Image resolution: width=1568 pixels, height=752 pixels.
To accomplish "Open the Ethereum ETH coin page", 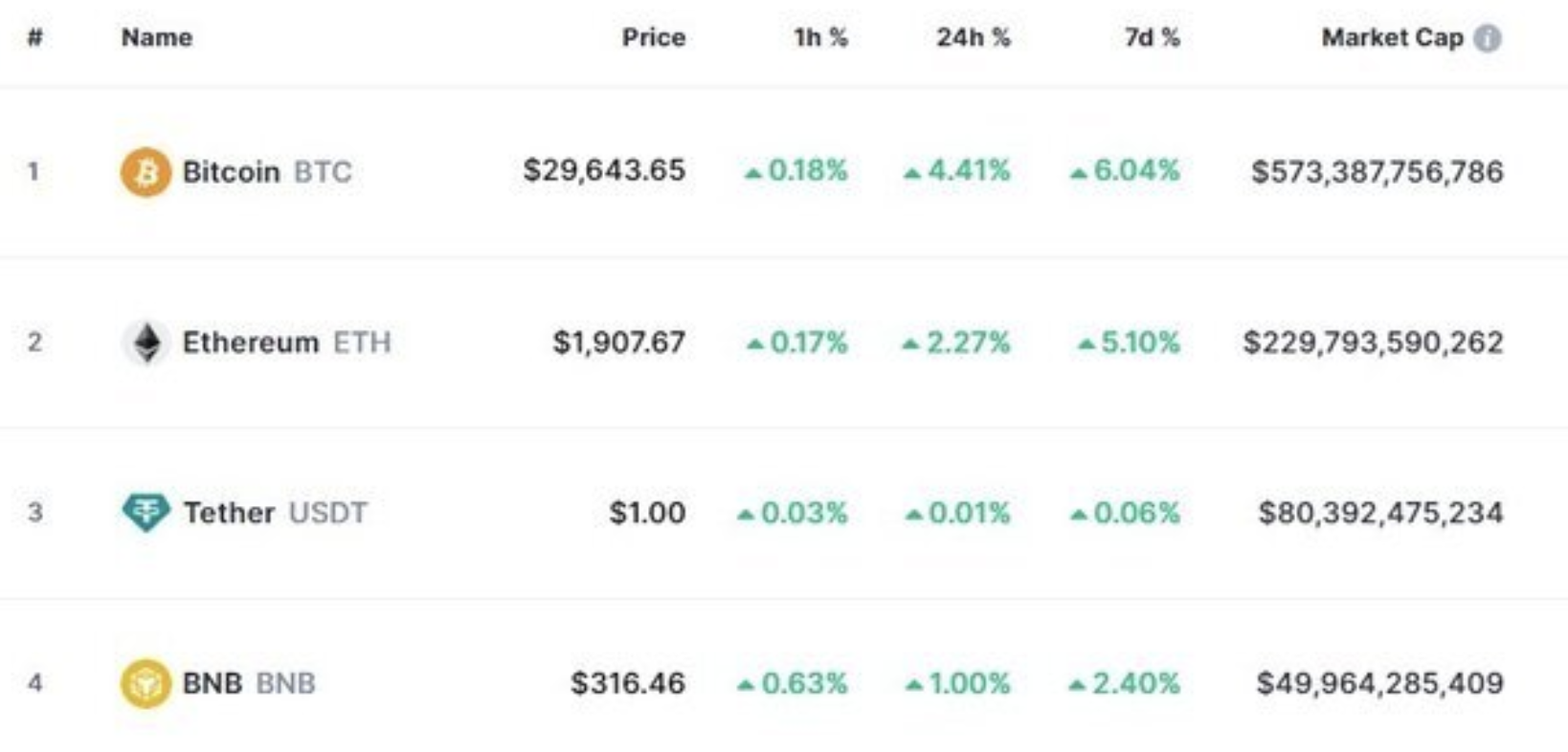I will click(286, 343).
